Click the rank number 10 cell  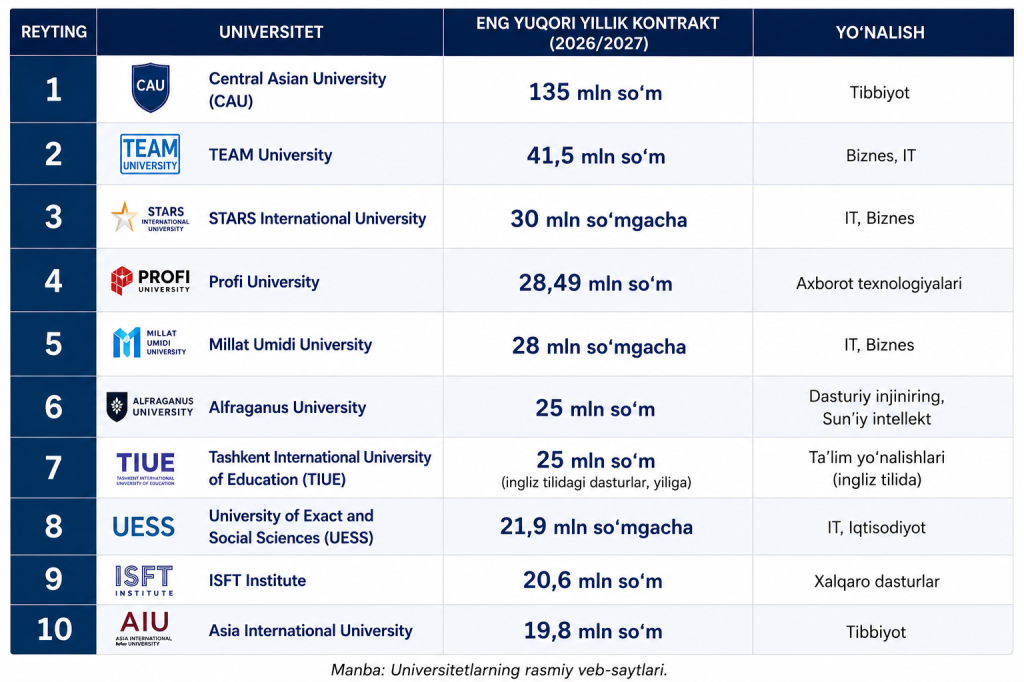click(54, 629)
